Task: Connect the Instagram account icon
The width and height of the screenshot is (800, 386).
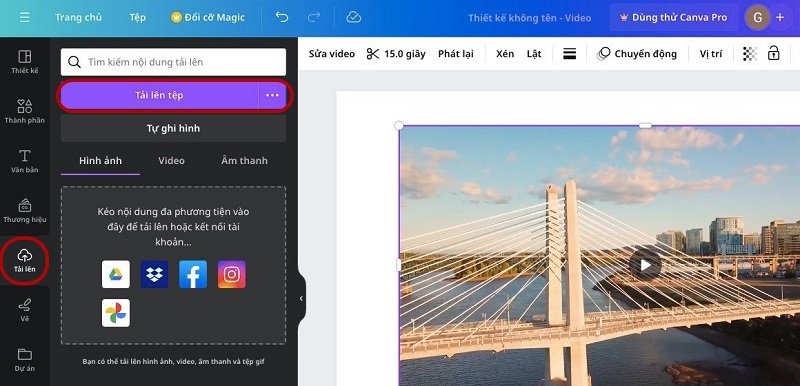Action: coord(232,274)
